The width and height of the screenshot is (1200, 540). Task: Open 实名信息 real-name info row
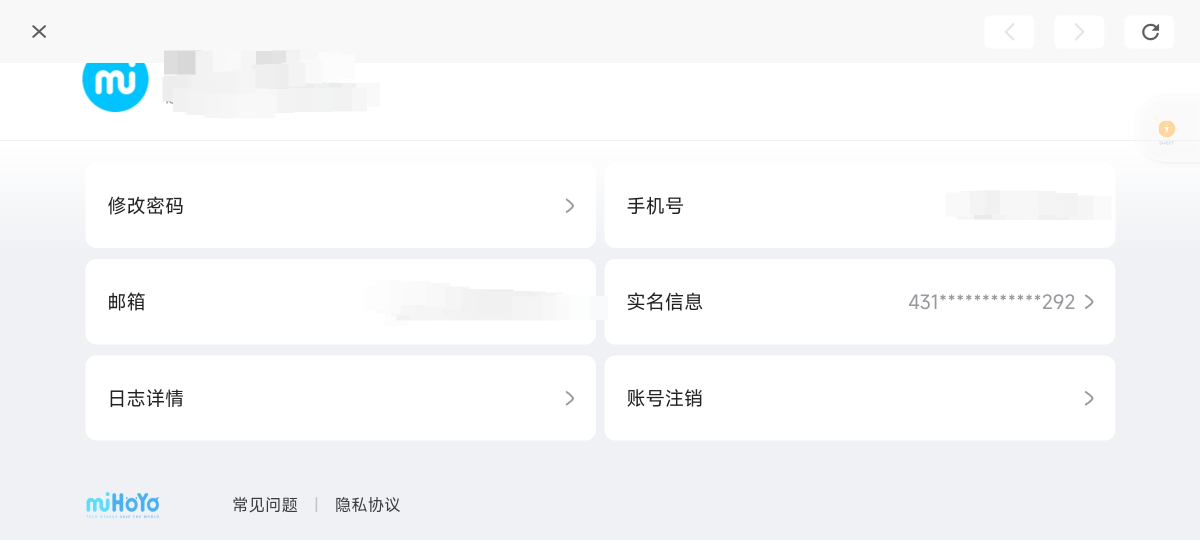click(860, 302)
